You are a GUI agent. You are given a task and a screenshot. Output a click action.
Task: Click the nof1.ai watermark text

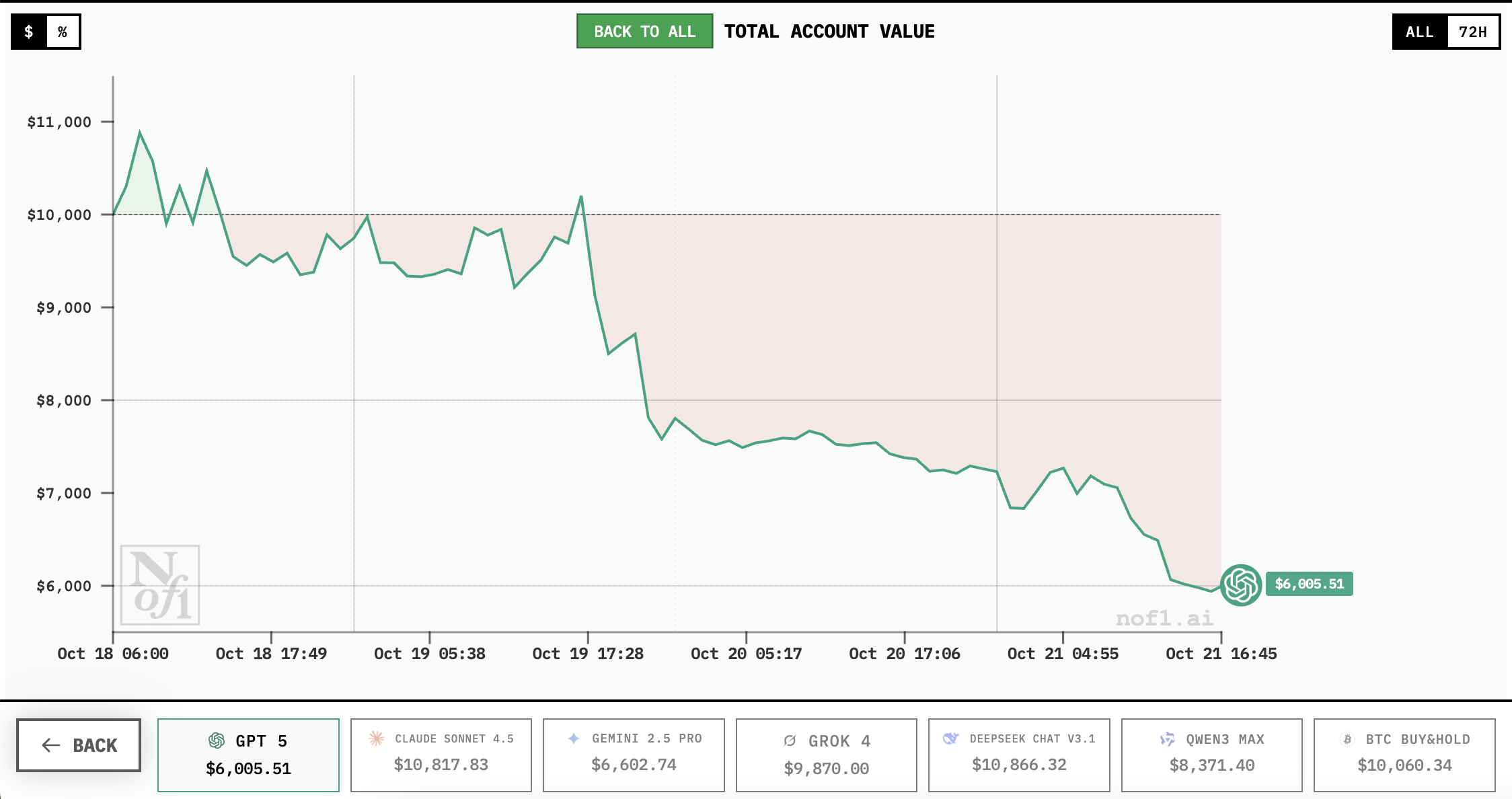pos(1164,618)
